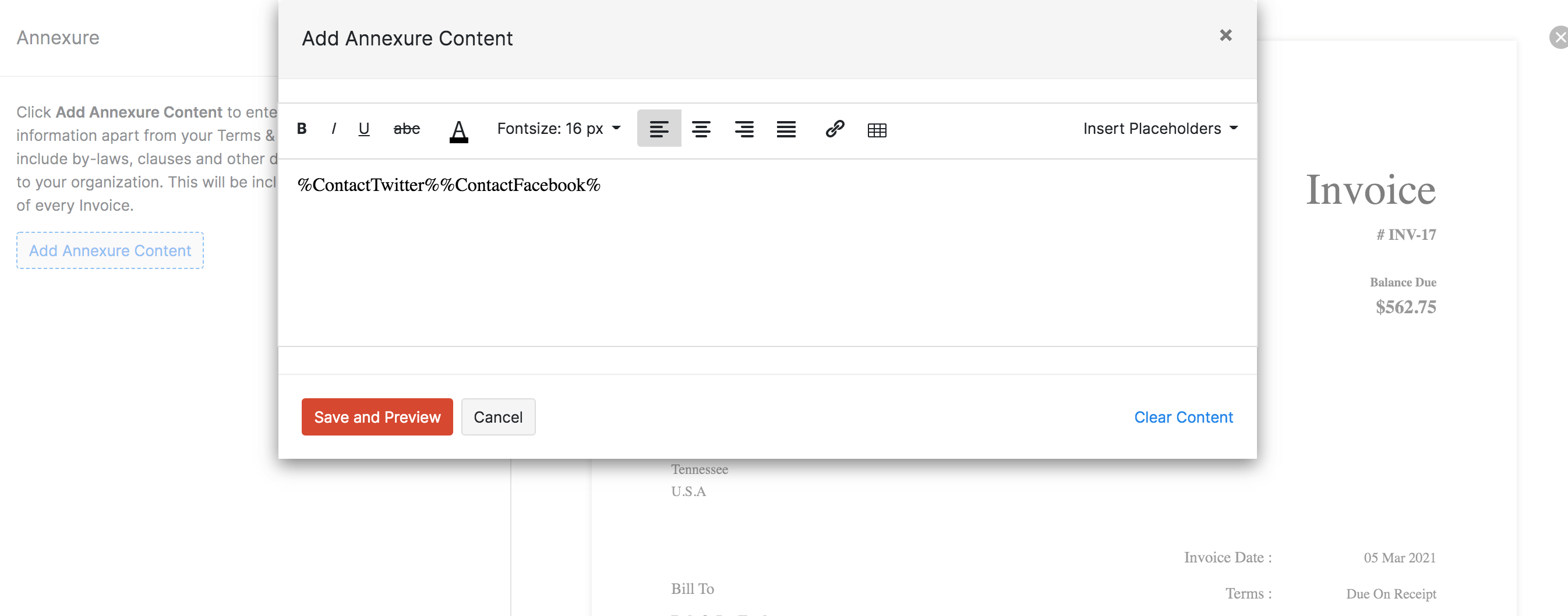Viewport: 1568px width, 616px height.
Task: Insert a table into content
Action: pyautogui.click(x=877, y=130)
